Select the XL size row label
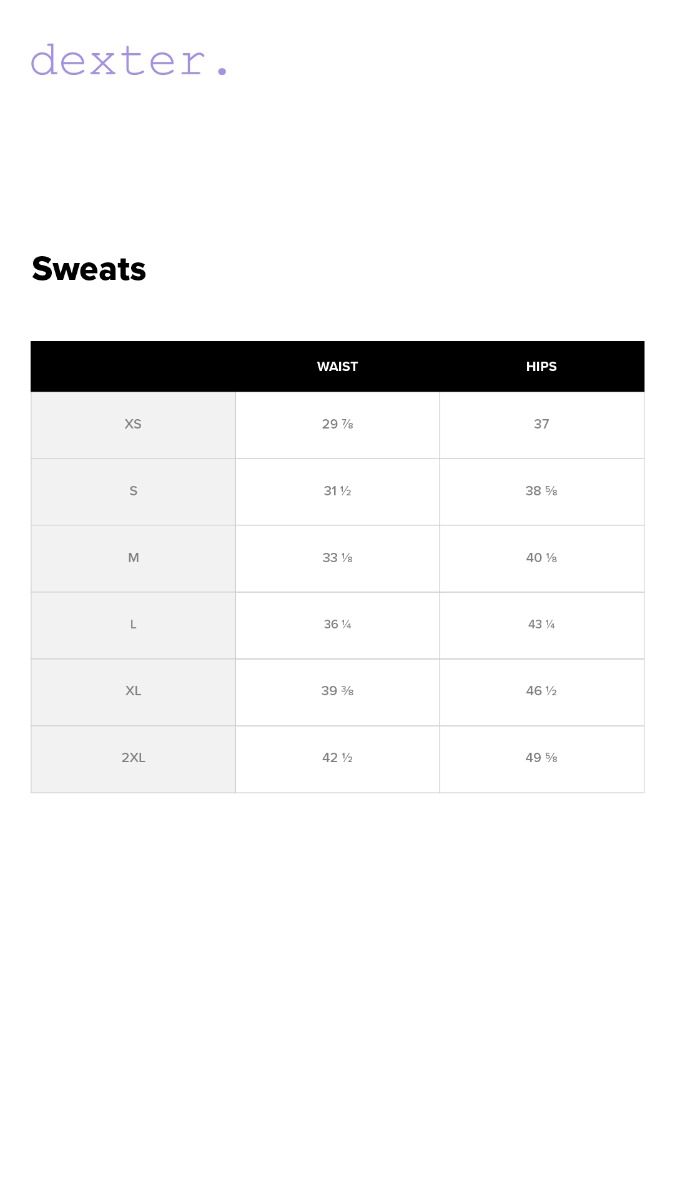Image resolution: width=675 pixels, height=1200 pixels. tap(133, 691)
